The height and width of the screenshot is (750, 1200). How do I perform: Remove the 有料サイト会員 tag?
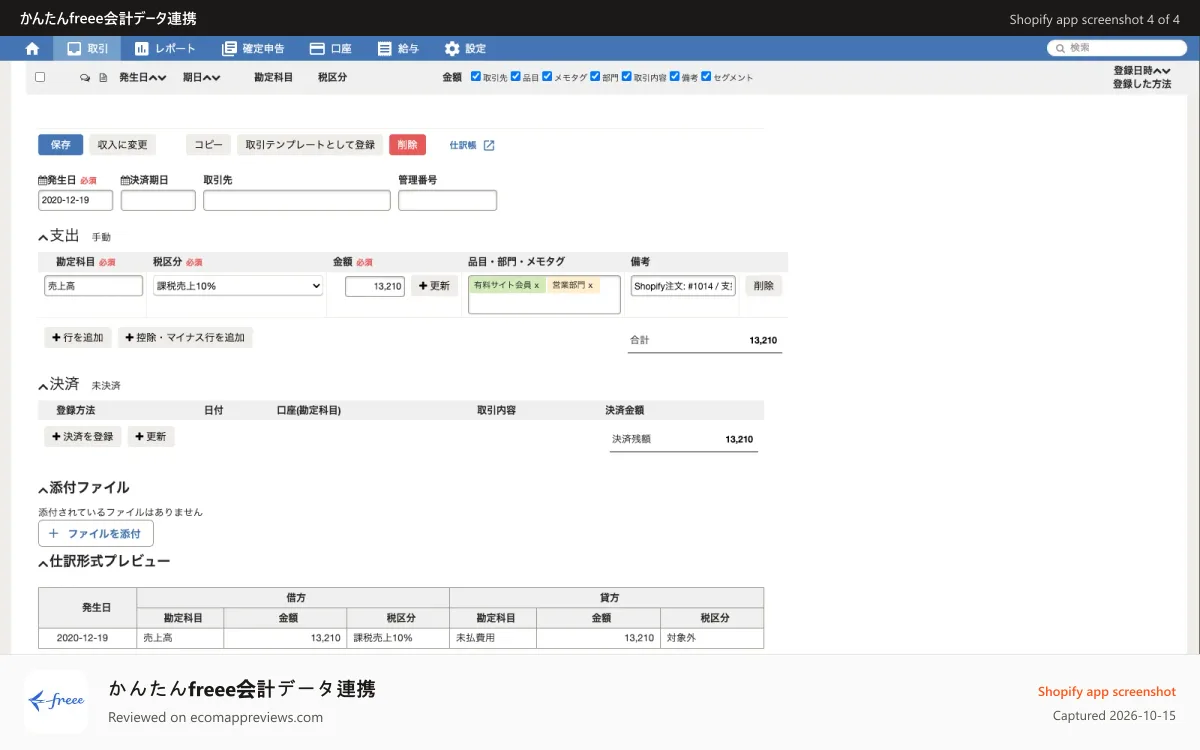point(537,286)
